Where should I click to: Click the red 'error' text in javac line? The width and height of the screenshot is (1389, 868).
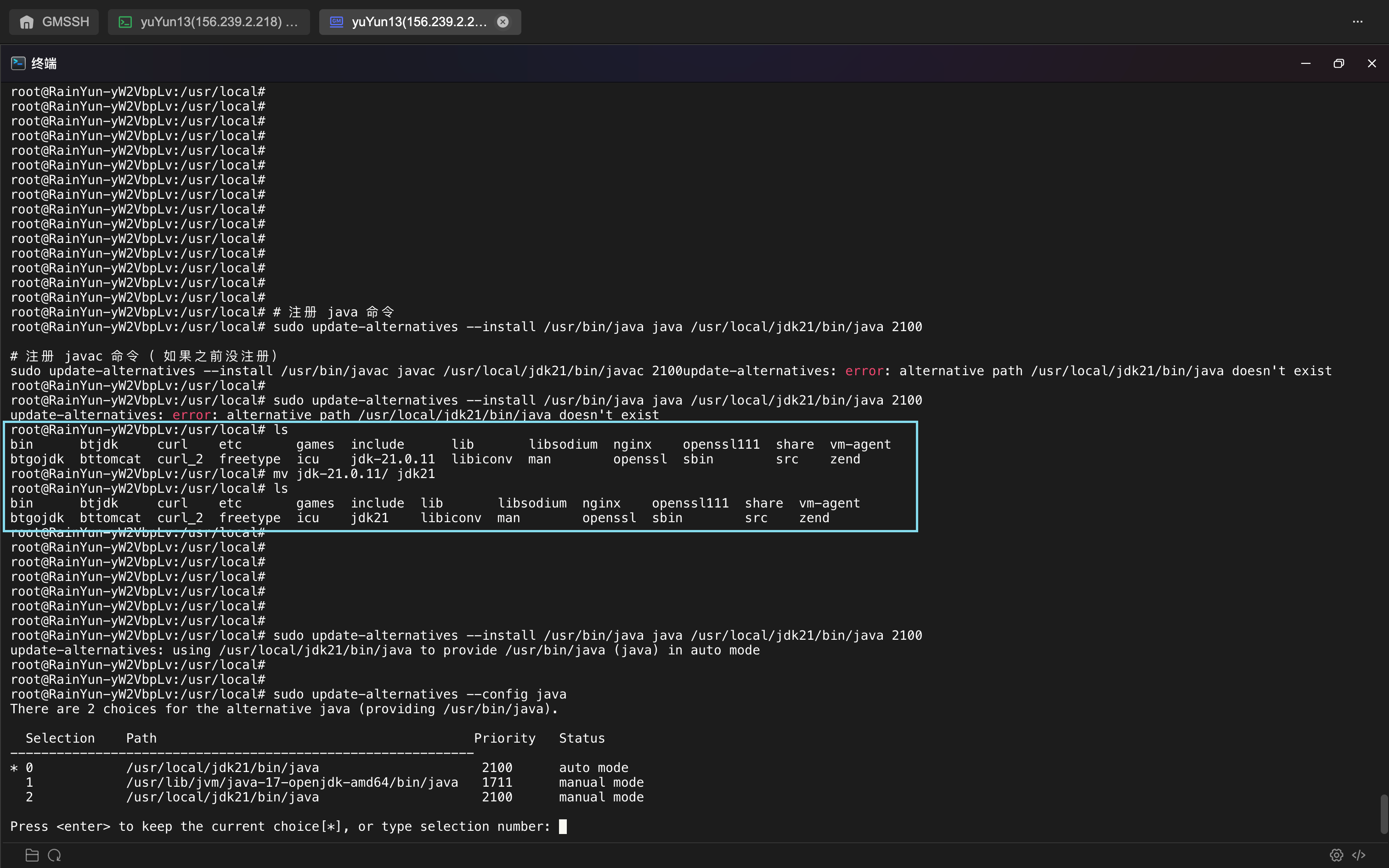coord(864,371)
